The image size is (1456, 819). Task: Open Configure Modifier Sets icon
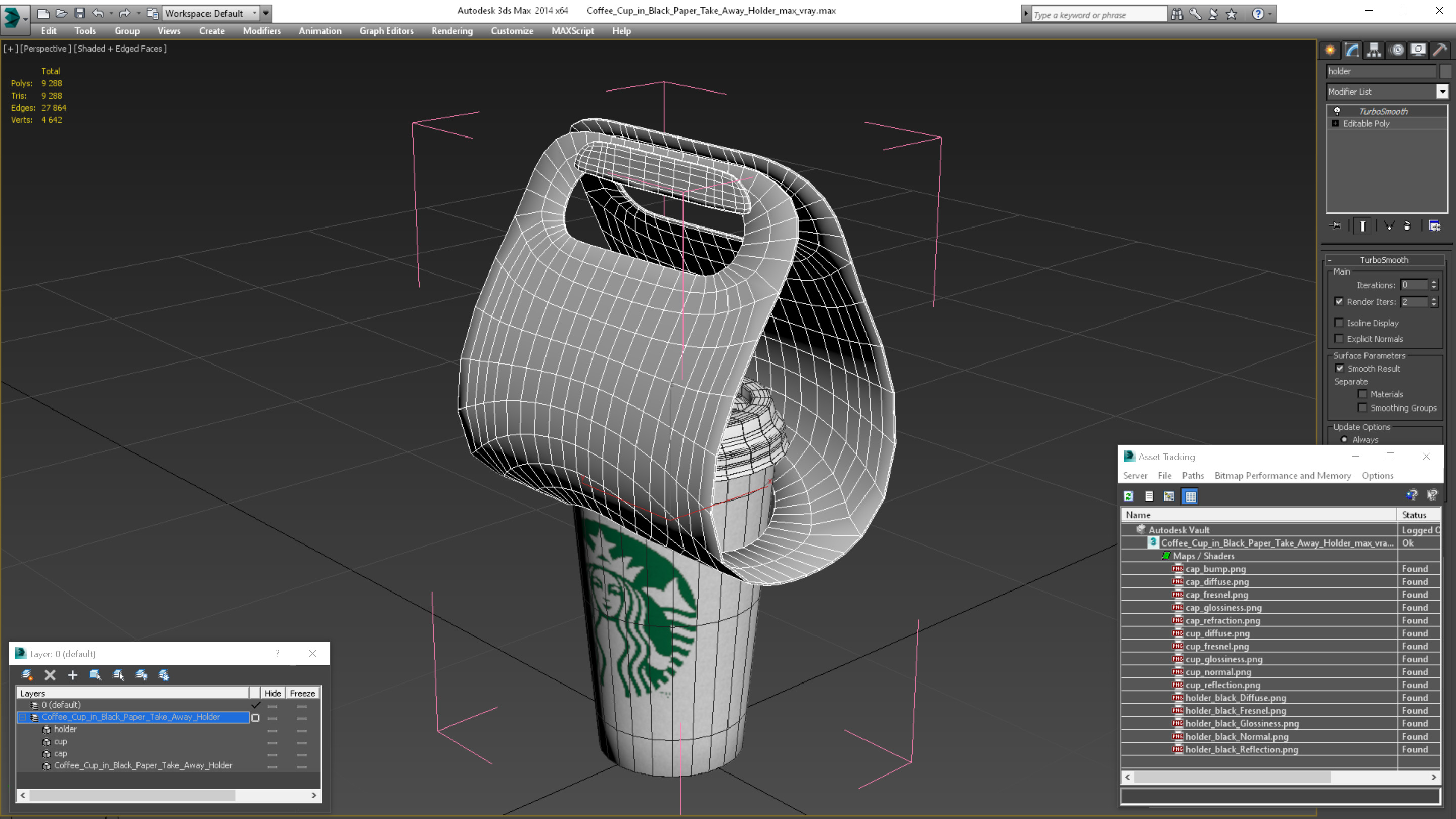click(1435, 225)
